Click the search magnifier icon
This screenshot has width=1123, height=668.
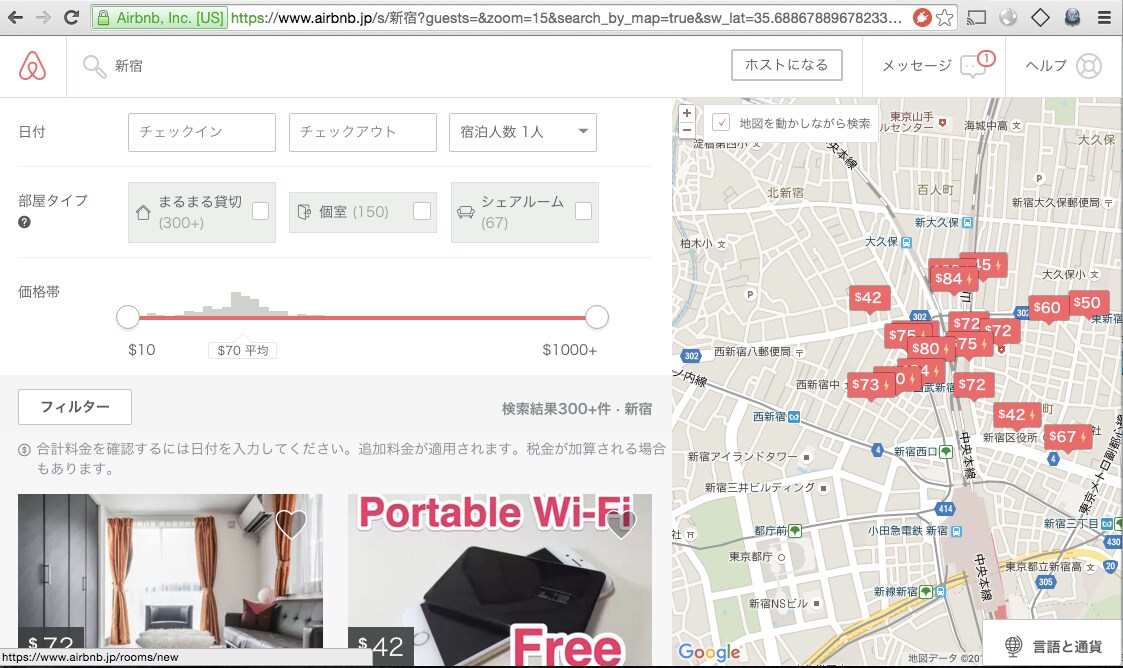click(94, 67)
